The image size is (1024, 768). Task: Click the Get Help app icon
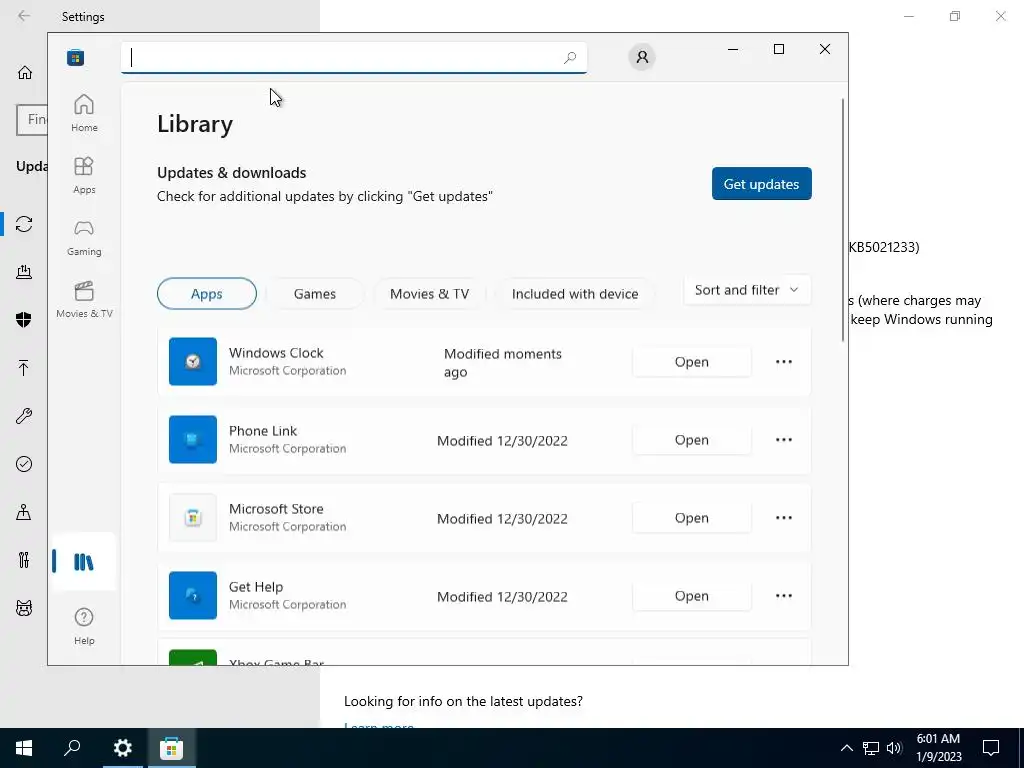[x=193, y=596]
